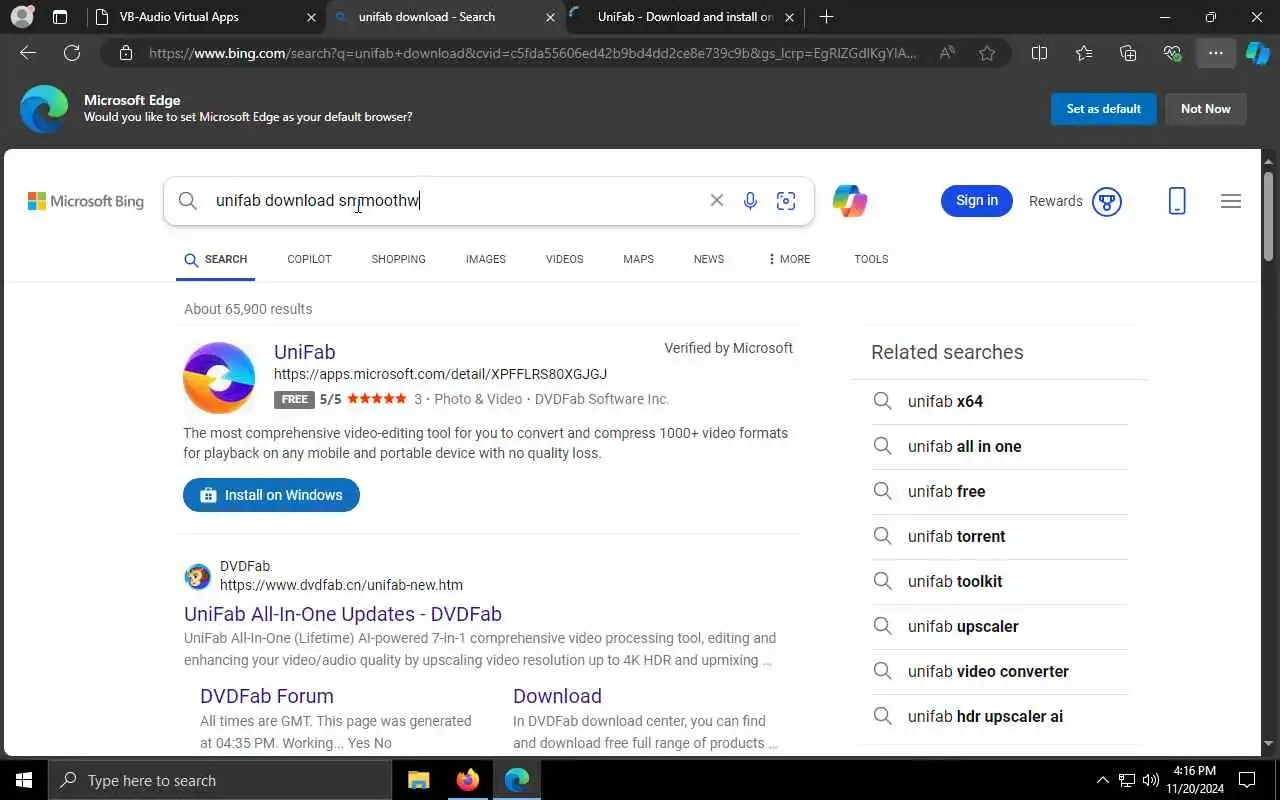The height and width of the screenshot is (800, 1280).
Task: Click the browser address bar URL
Action: pos(532,53)
